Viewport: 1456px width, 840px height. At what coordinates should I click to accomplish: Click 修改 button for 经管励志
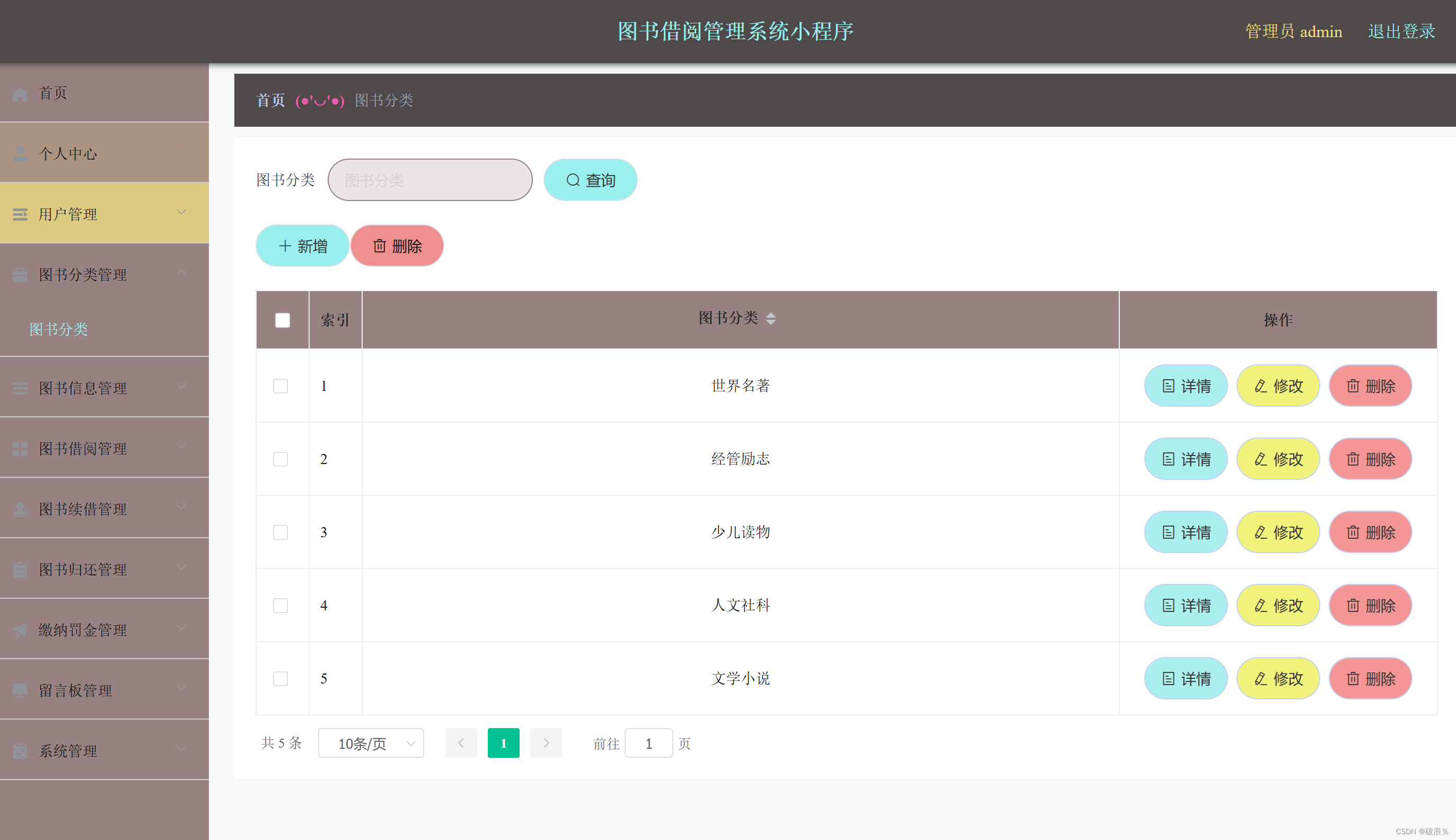(x=1278, y=459)
